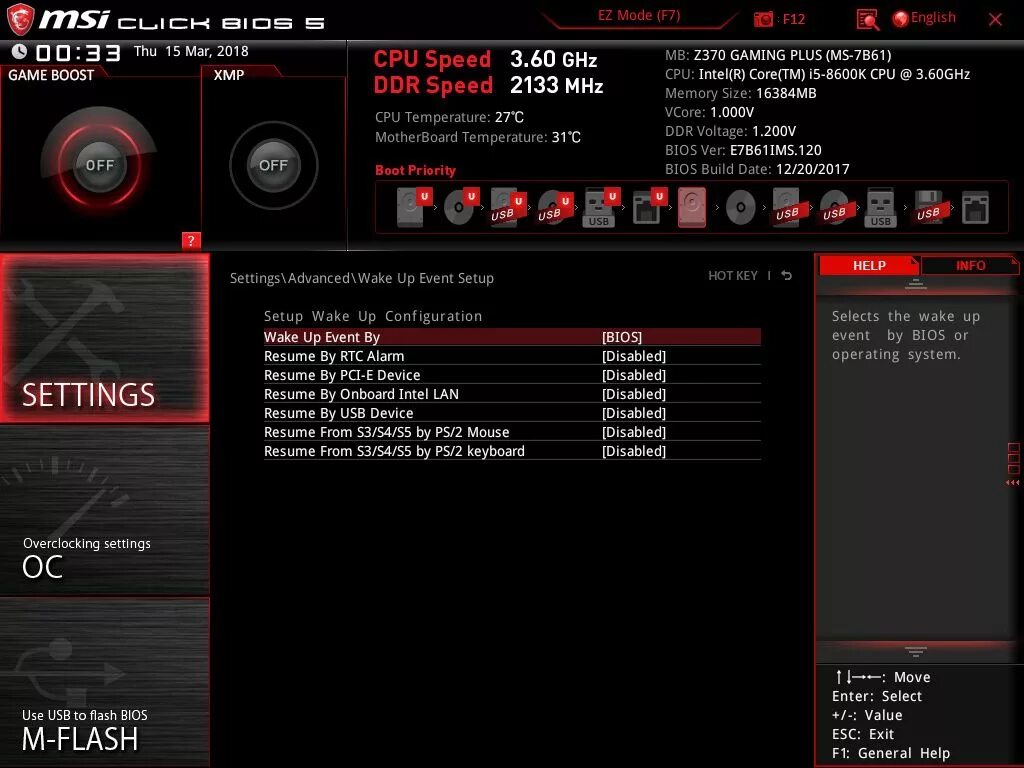Click the Memory Size: 16384MB line
The image size is (1024, 768).
point(741,93)
